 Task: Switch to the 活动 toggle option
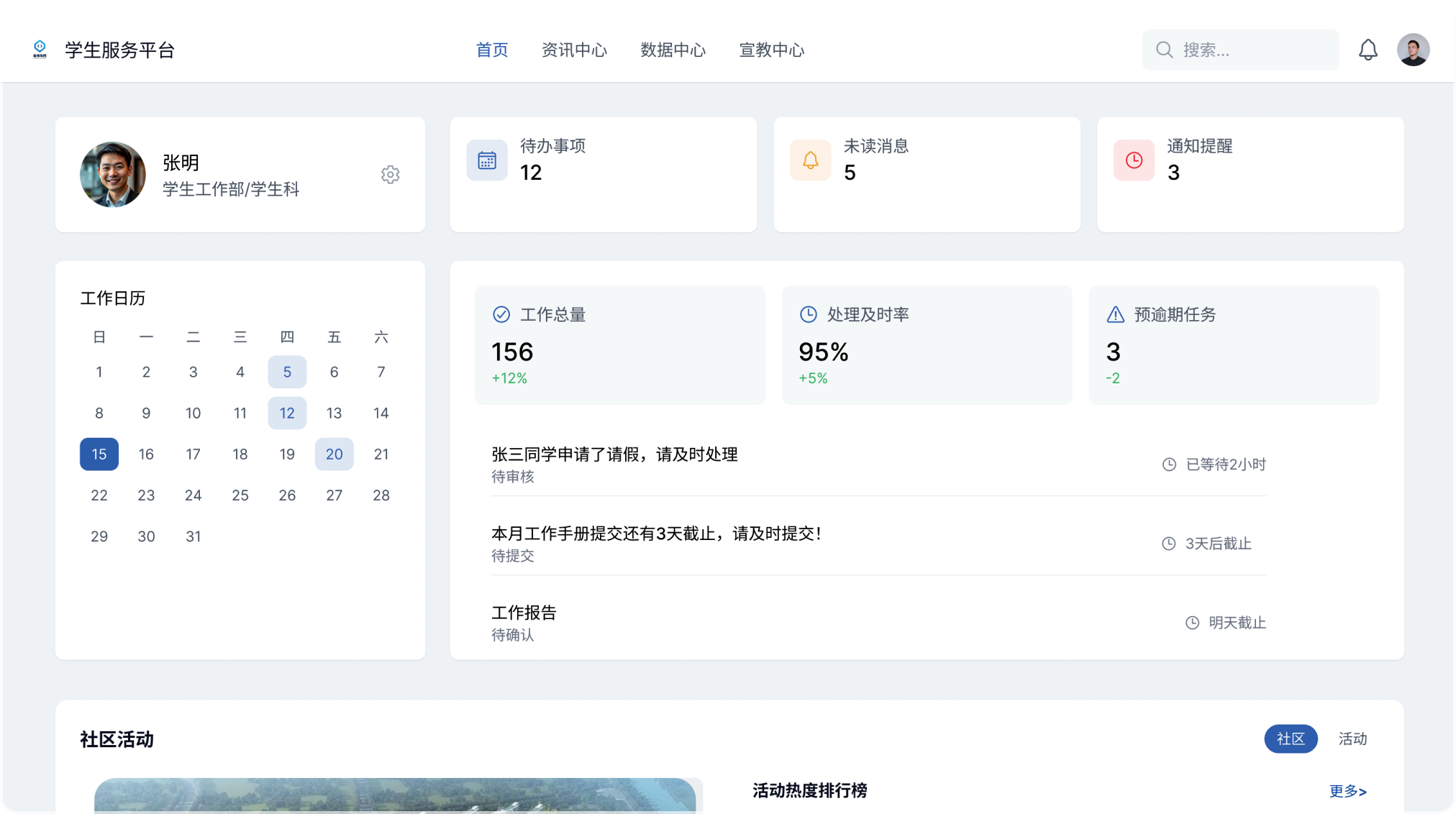tap(1352, 738)
